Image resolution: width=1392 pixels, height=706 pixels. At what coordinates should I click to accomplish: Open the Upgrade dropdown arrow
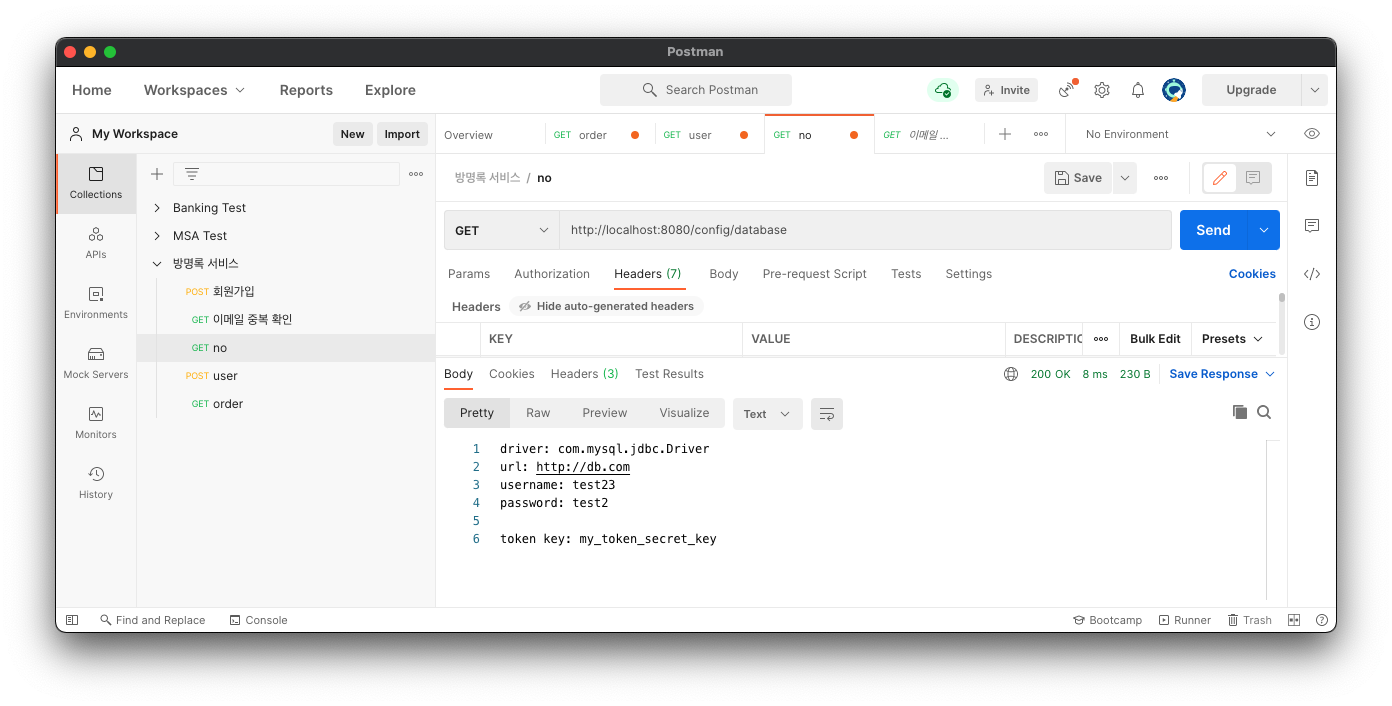point(1314,90)
